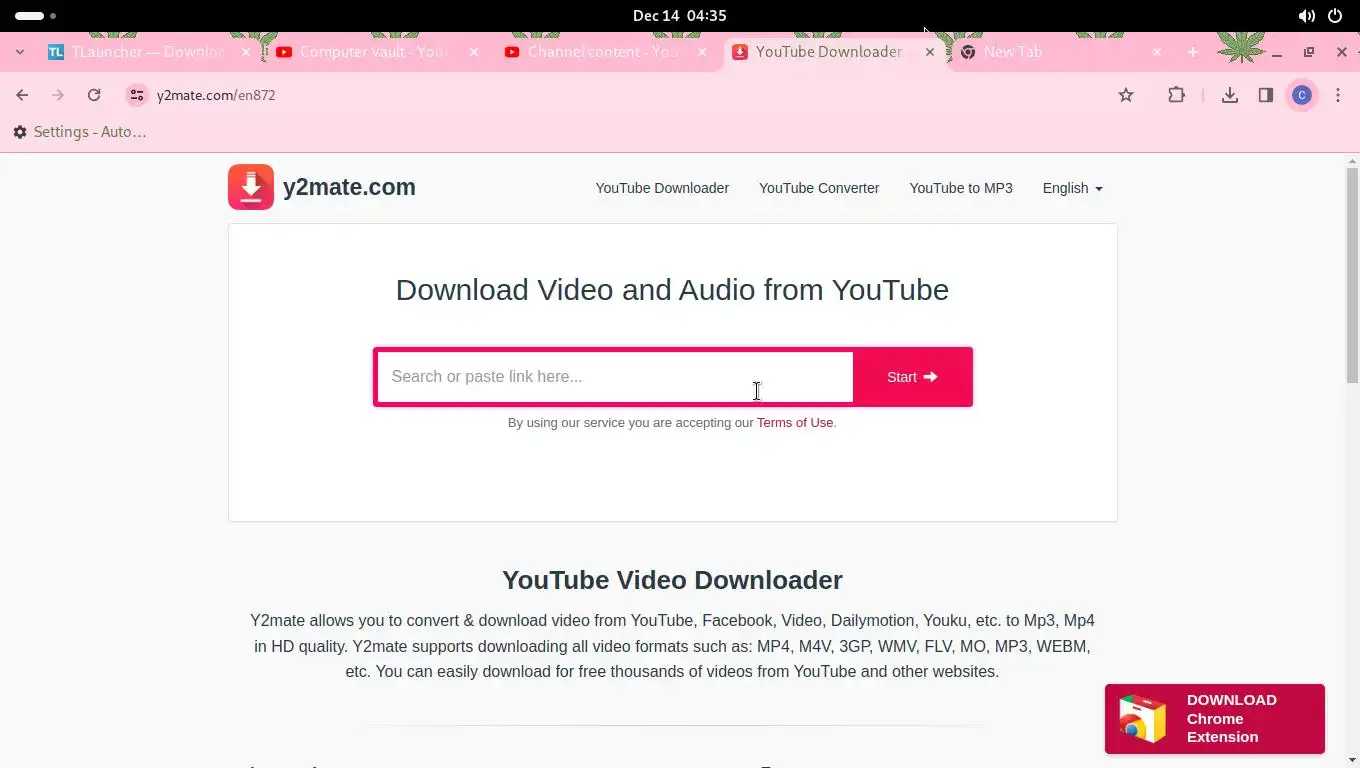Image resolution: width=1360 pixels, height=768 pixels.
Task: Go back with the browser back arrow
Action: point(22,95)
